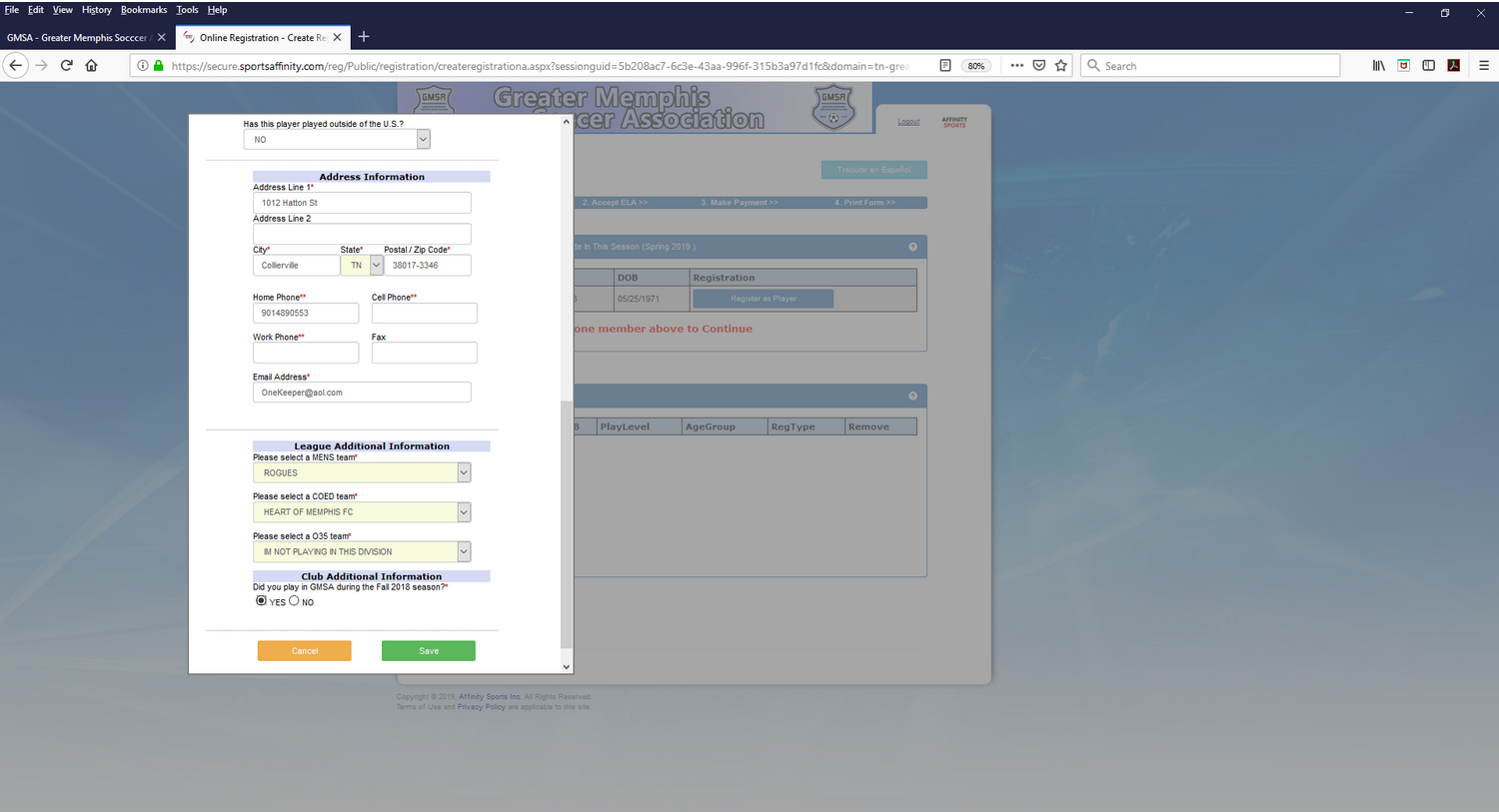This screenshot has height=812, width=1499.
Task: Open the Library icon in the toolbar
Action: click(1378, 66)
